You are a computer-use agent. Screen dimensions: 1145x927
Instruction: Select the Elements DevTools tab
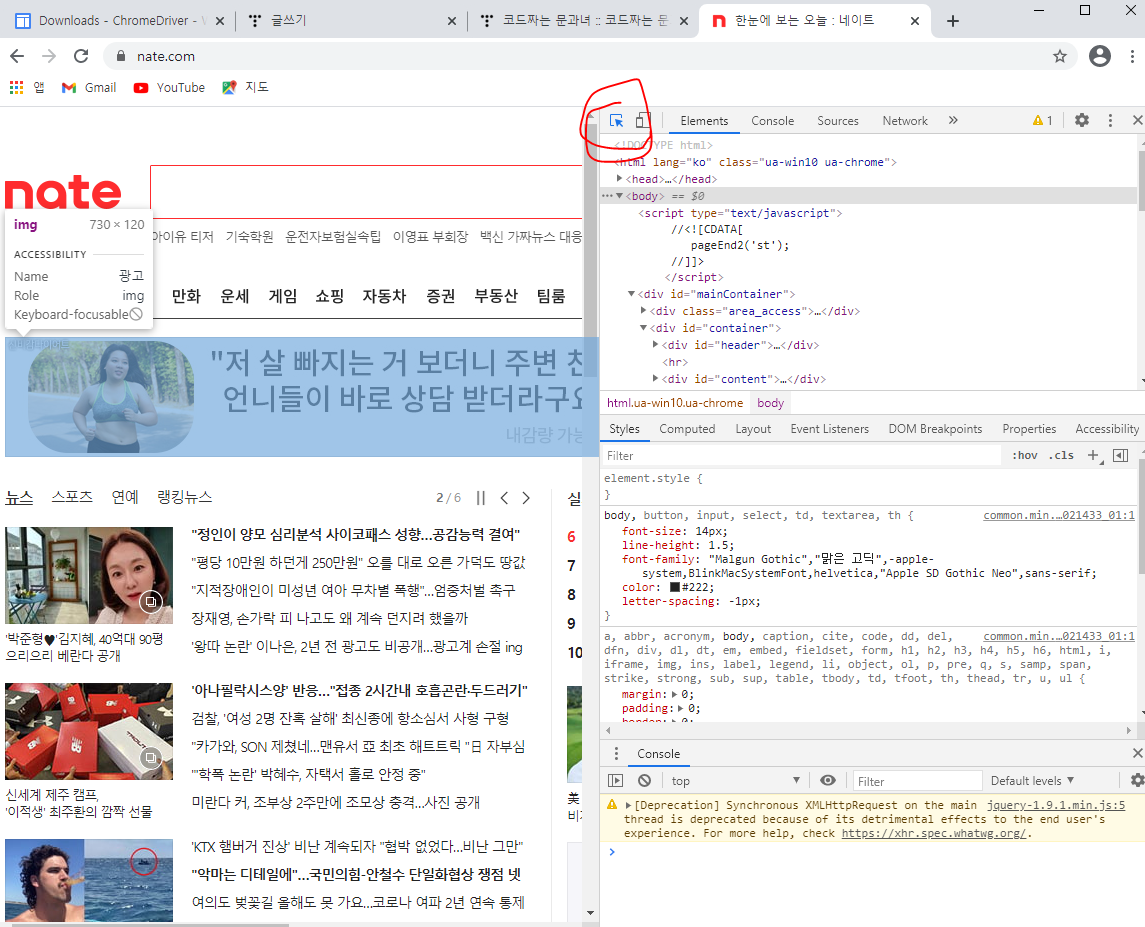pyautogui.click(x=704, y=121)
